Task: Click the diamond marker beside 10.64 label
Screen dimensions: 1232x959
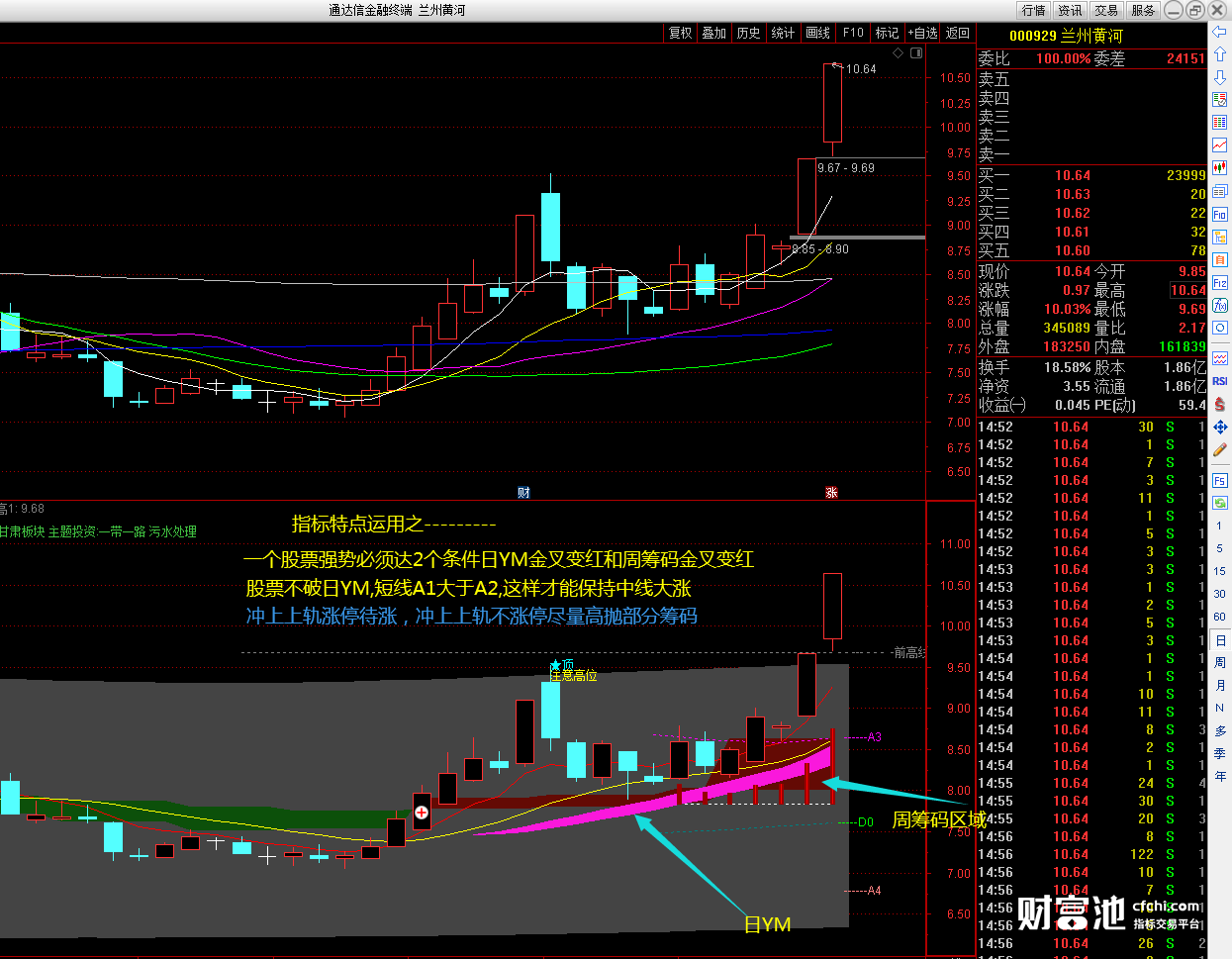Action: click(899, 53)
